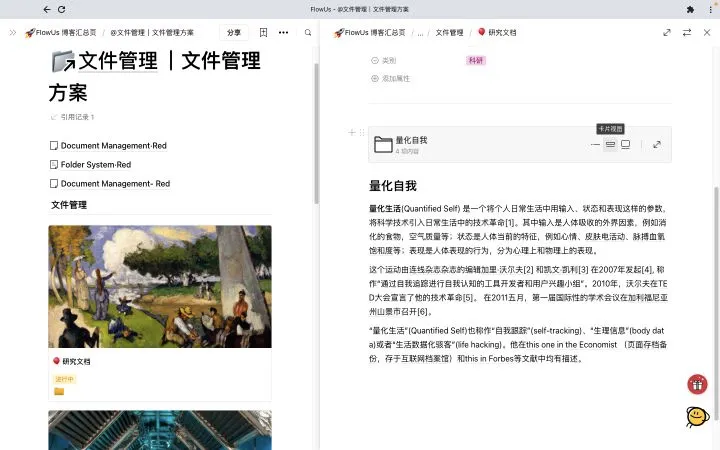The width and height of the screenshot is (720, 450).
Task: Click the plus icon to add a block
Action: (352, 133)
